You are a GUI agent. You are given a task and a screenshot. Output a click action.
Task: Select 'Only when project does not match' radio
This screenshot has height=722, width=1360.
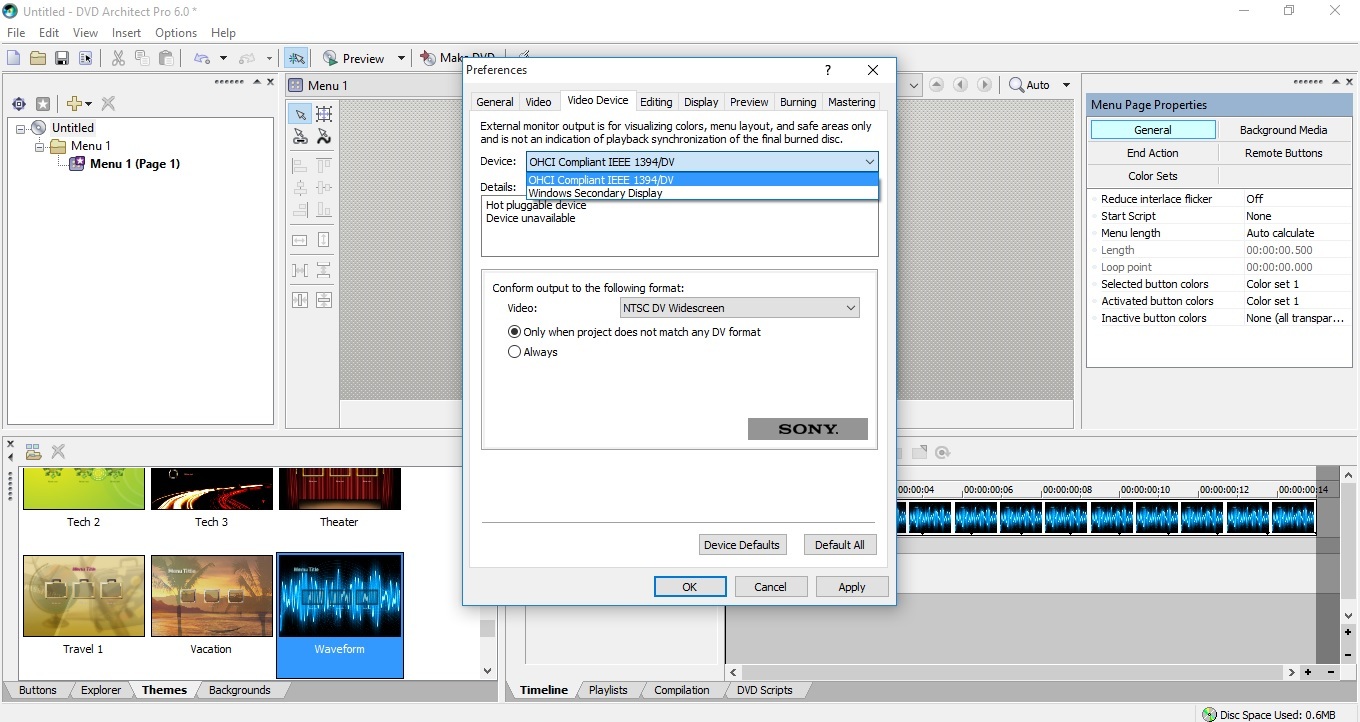point(515,332)
